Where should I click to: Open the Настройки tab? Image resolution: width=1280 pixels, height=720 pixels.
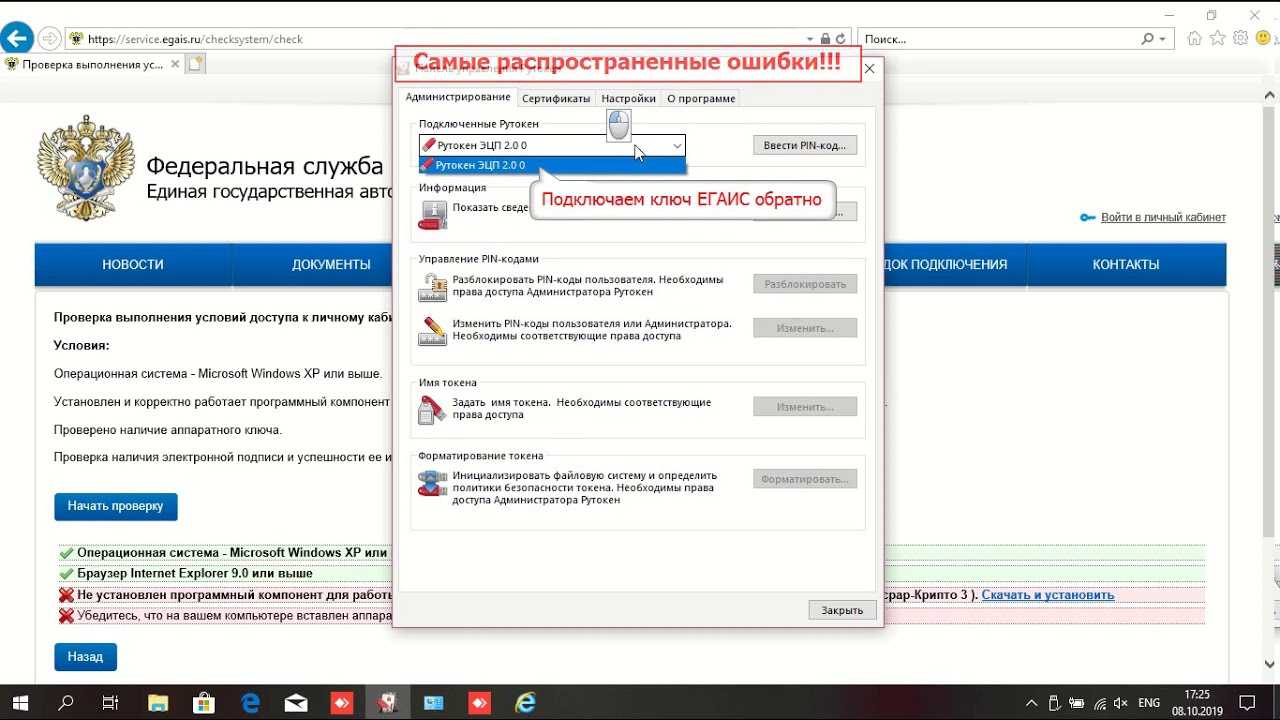(628, 98)
